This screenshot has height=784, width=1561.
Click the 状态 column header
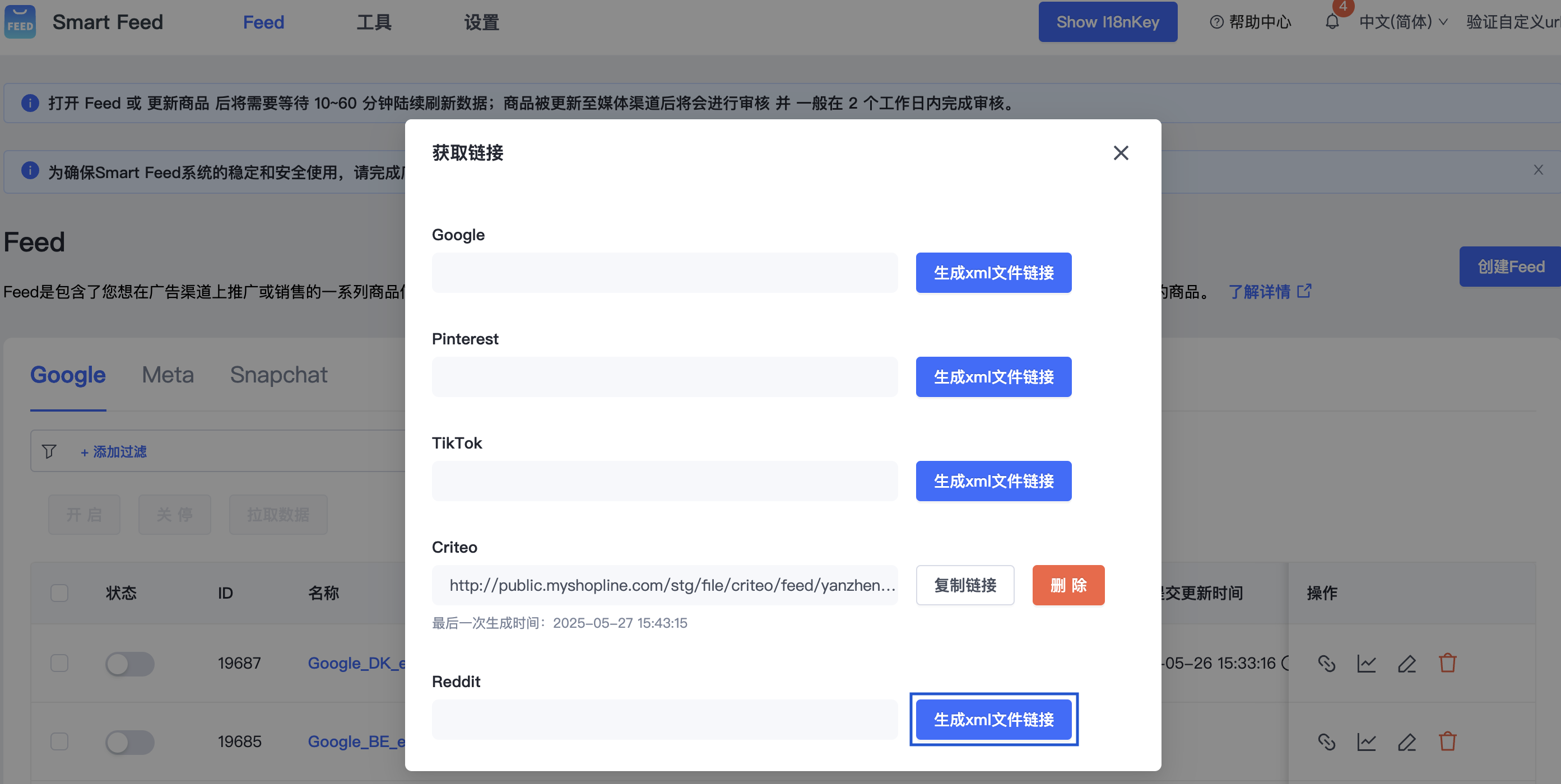click(x=121, y=592)
